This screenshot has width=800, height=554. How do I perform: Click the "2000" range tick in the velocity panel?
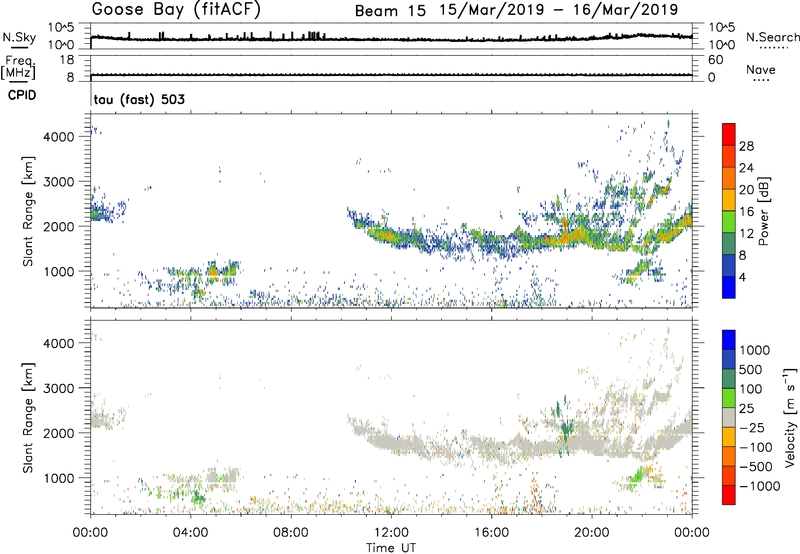click(59, 433)
